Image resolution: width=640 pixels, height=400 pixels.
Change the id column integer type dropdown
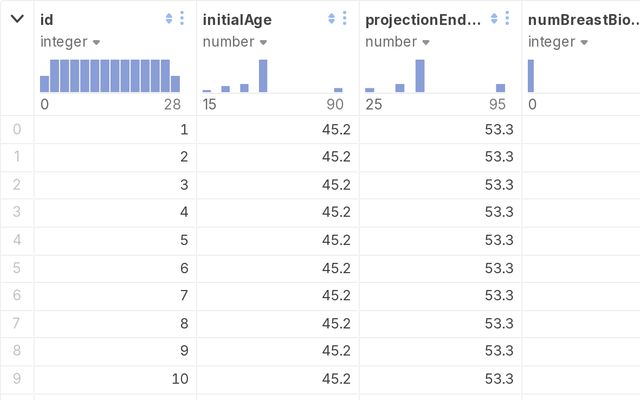tap(70, 42)
